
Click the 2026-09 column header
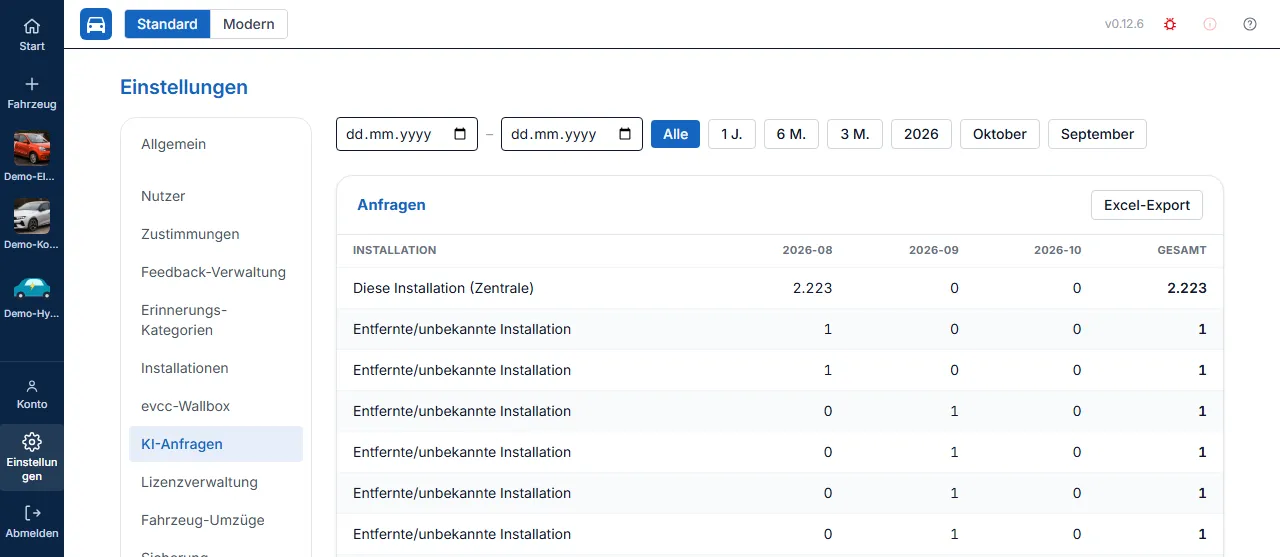tap(934, 250)
